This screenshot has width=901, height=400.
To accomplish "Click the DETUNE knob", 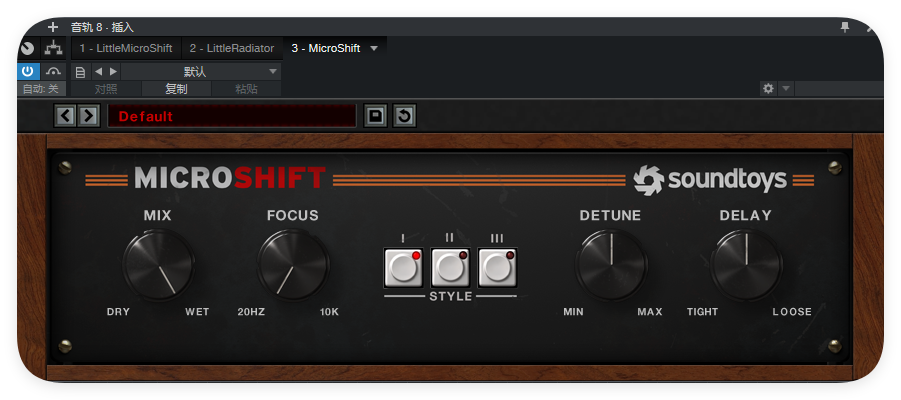I will 611,265.
